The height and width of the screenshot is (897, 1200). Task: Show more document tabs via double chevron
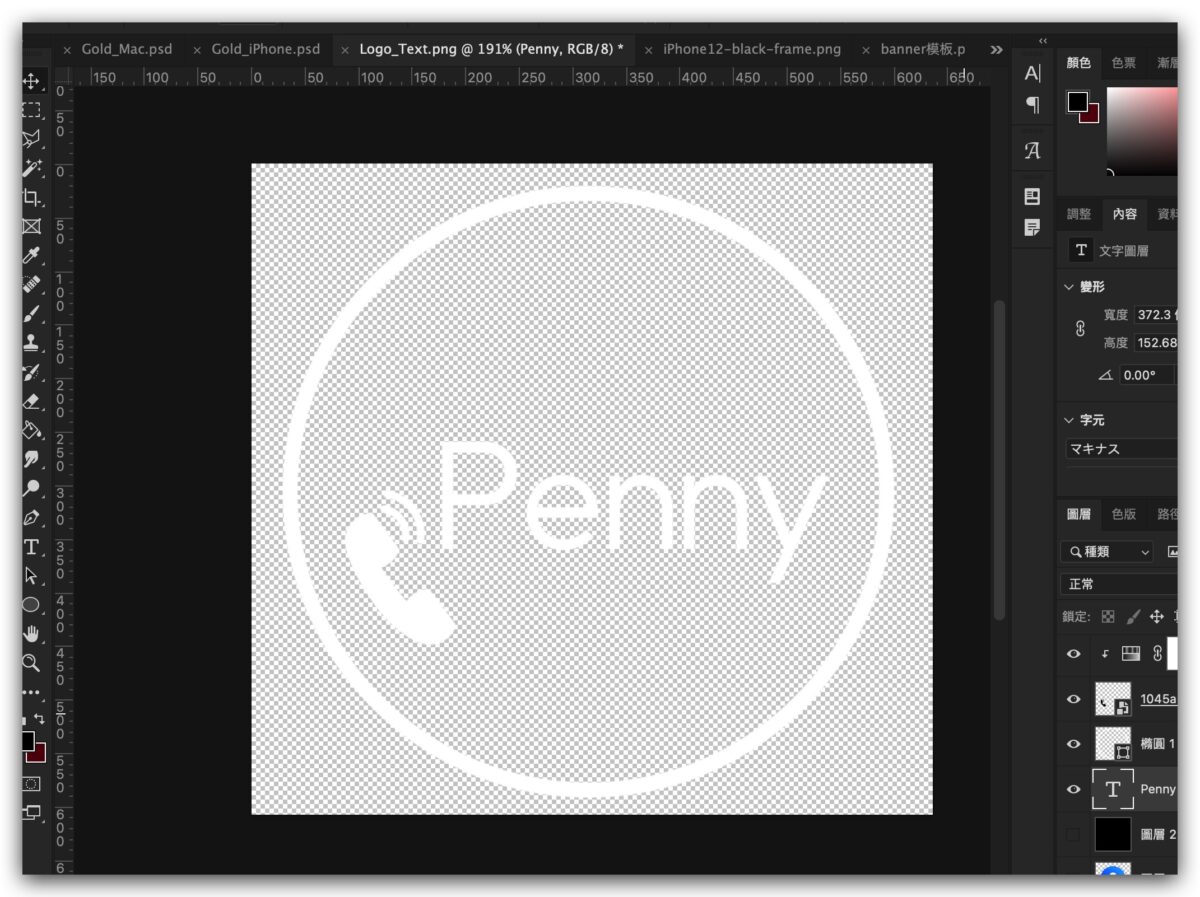995,49
